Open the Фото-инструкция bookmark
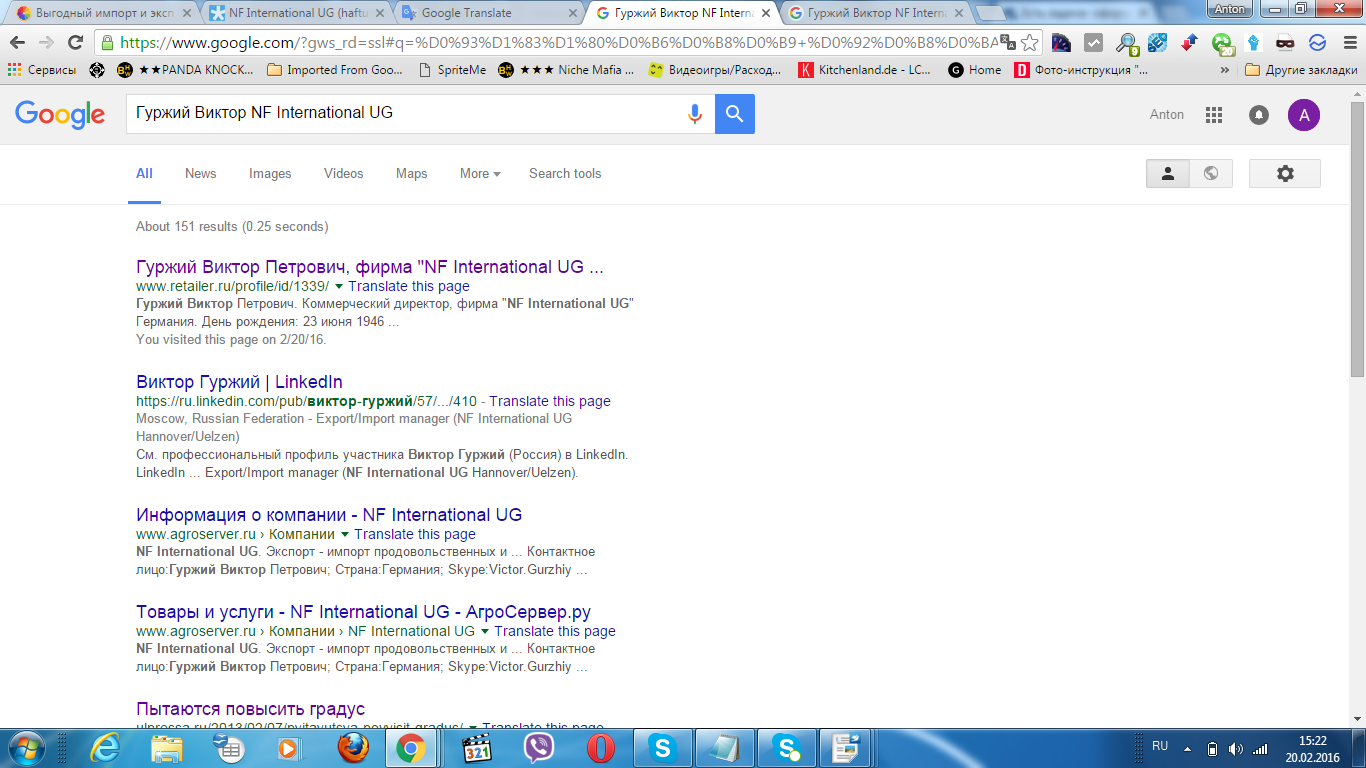 (x=1082, y=70)
